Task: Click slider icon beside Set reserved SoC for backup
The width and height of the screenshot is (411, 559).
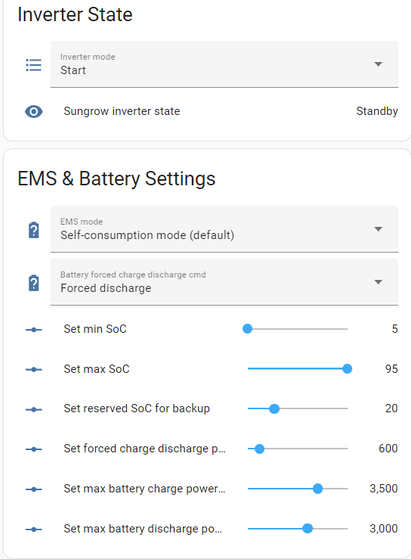Action: [x=34, y=409]
